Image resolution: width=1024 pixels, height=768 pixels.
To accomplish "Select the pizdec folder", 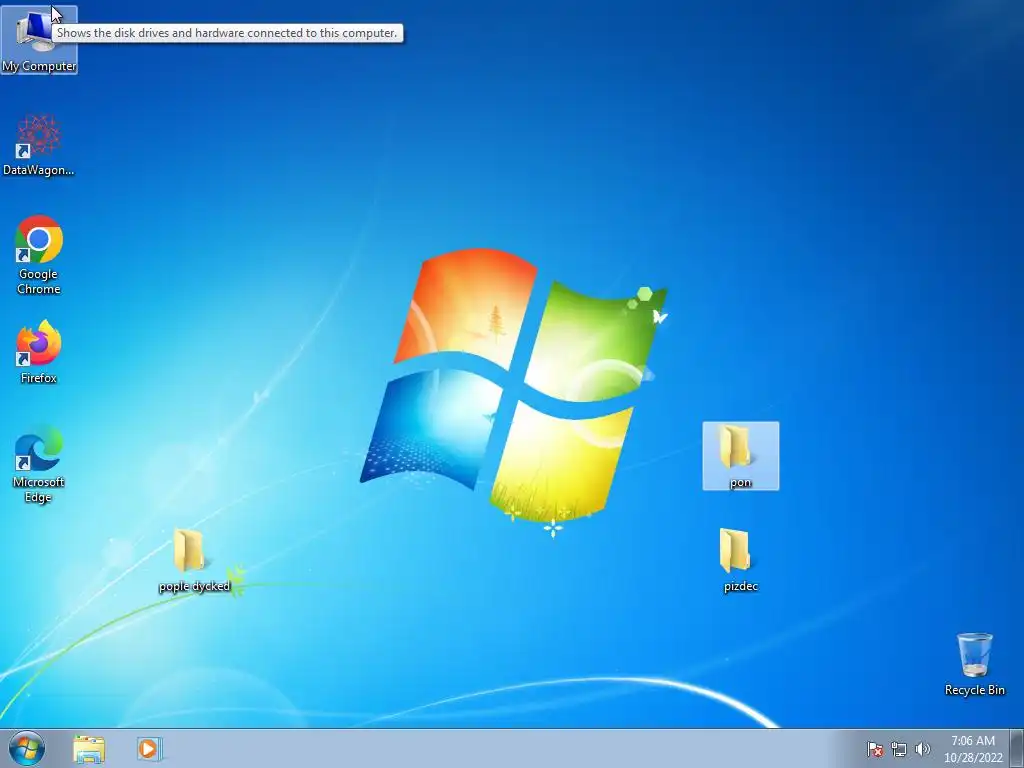I will pyautogui.click(x=741, y=560).
